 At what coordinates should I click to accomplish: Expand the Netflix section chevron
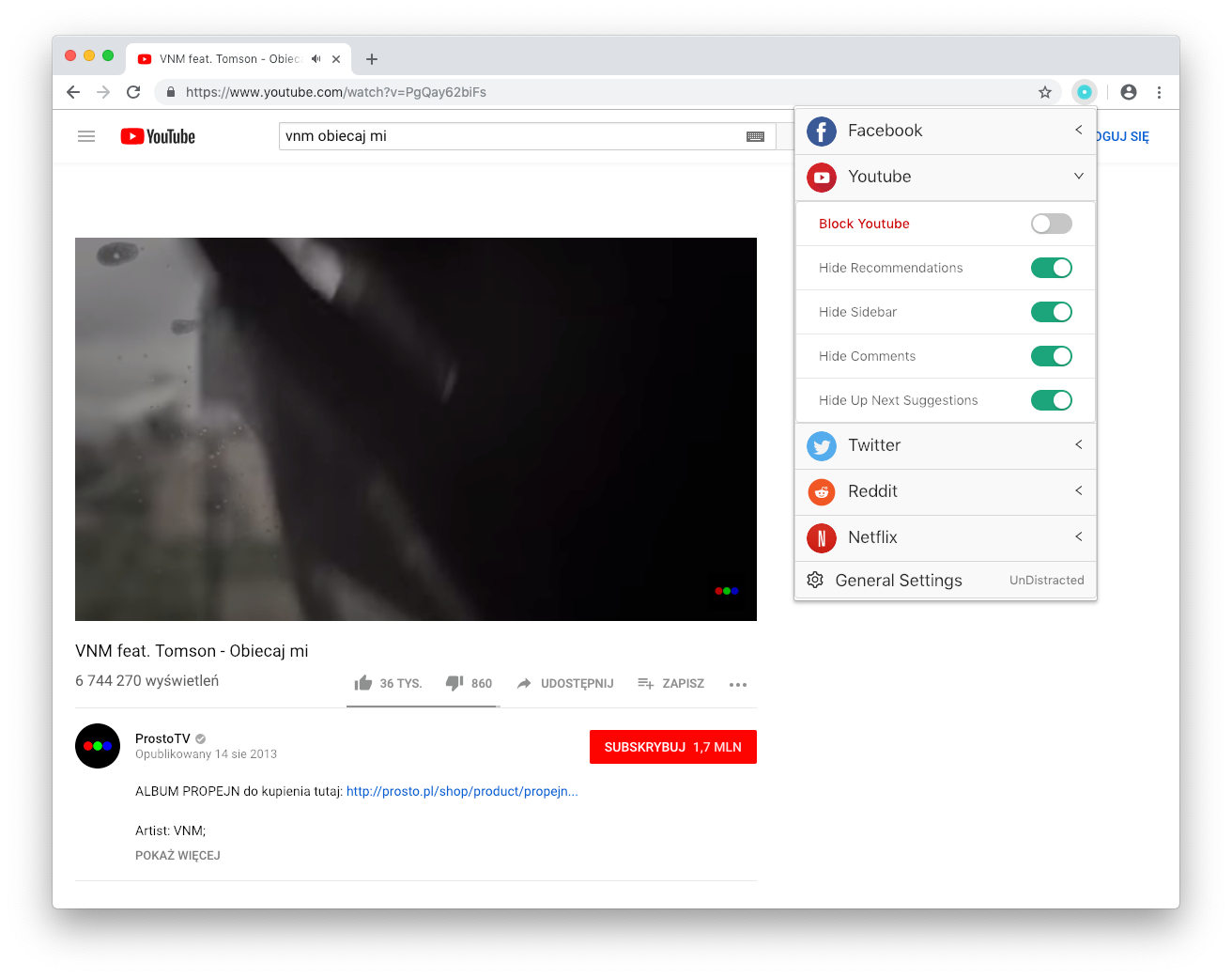(1079, 536)
